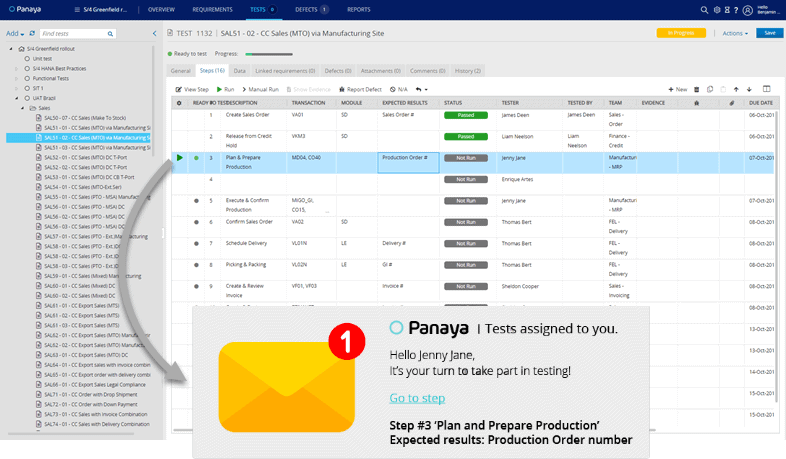Click the attachment paperclip column header
Screen dimensions: 786x459
pos(731,103)
